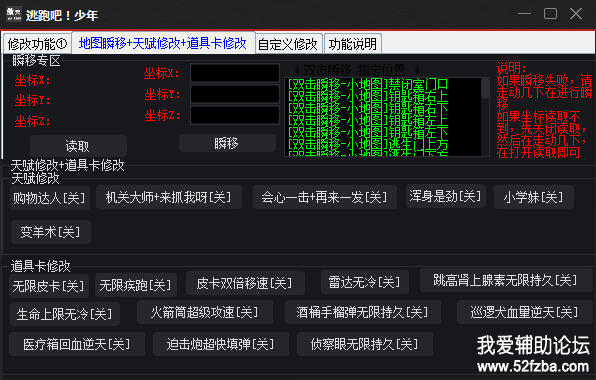Select the 地图瞬移+天赋修改+道具卡修改 tab
Image resolution: width=596 pixels, height=380 pixels.
[163, 43]
